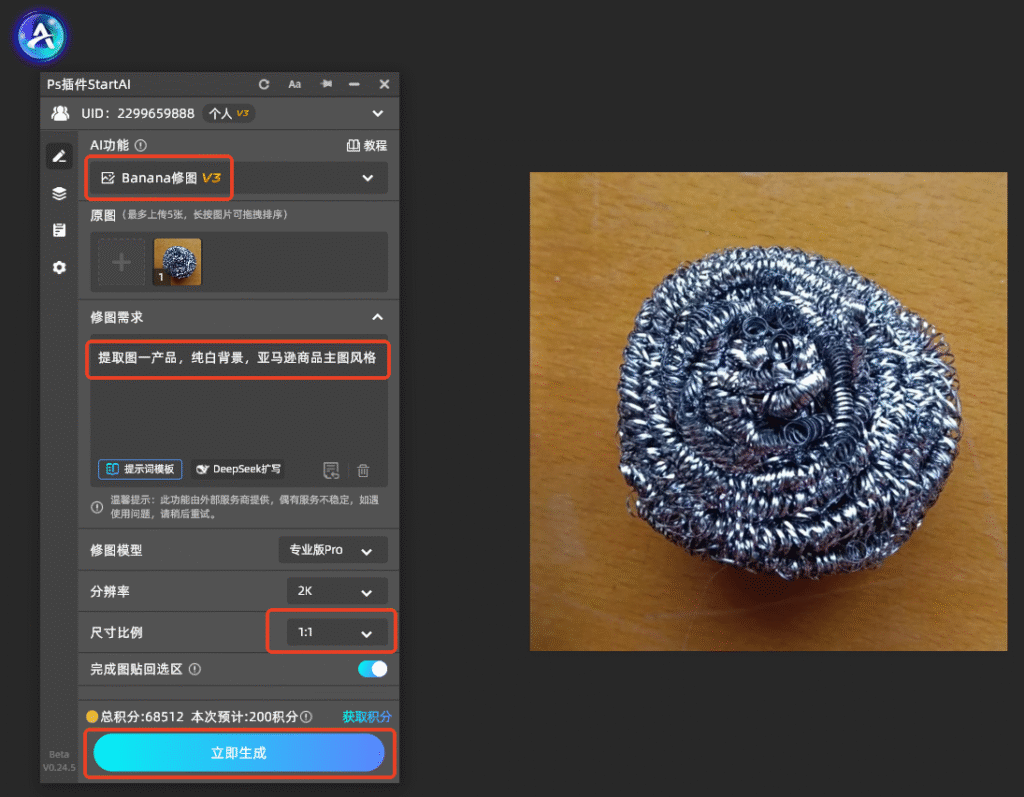Show 完成图贴回选区 info tooltip
The width and height of the screenshot is (1024, 797).
pyautogui.click(x=195, y=669)
